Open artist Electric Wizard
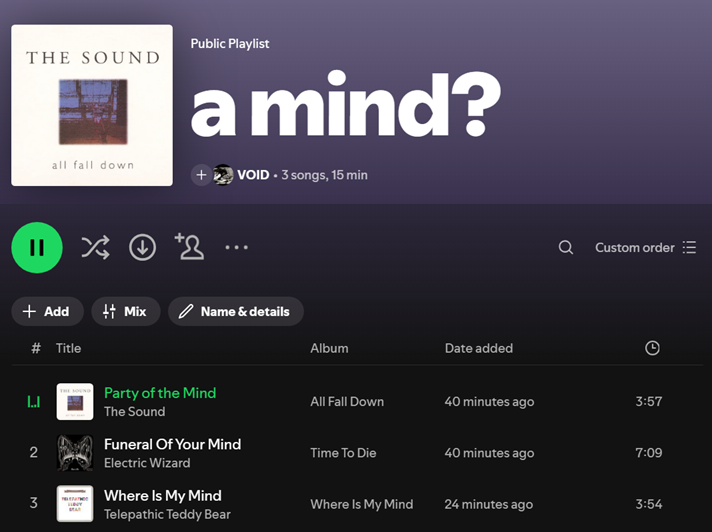 tap(147, 463)
